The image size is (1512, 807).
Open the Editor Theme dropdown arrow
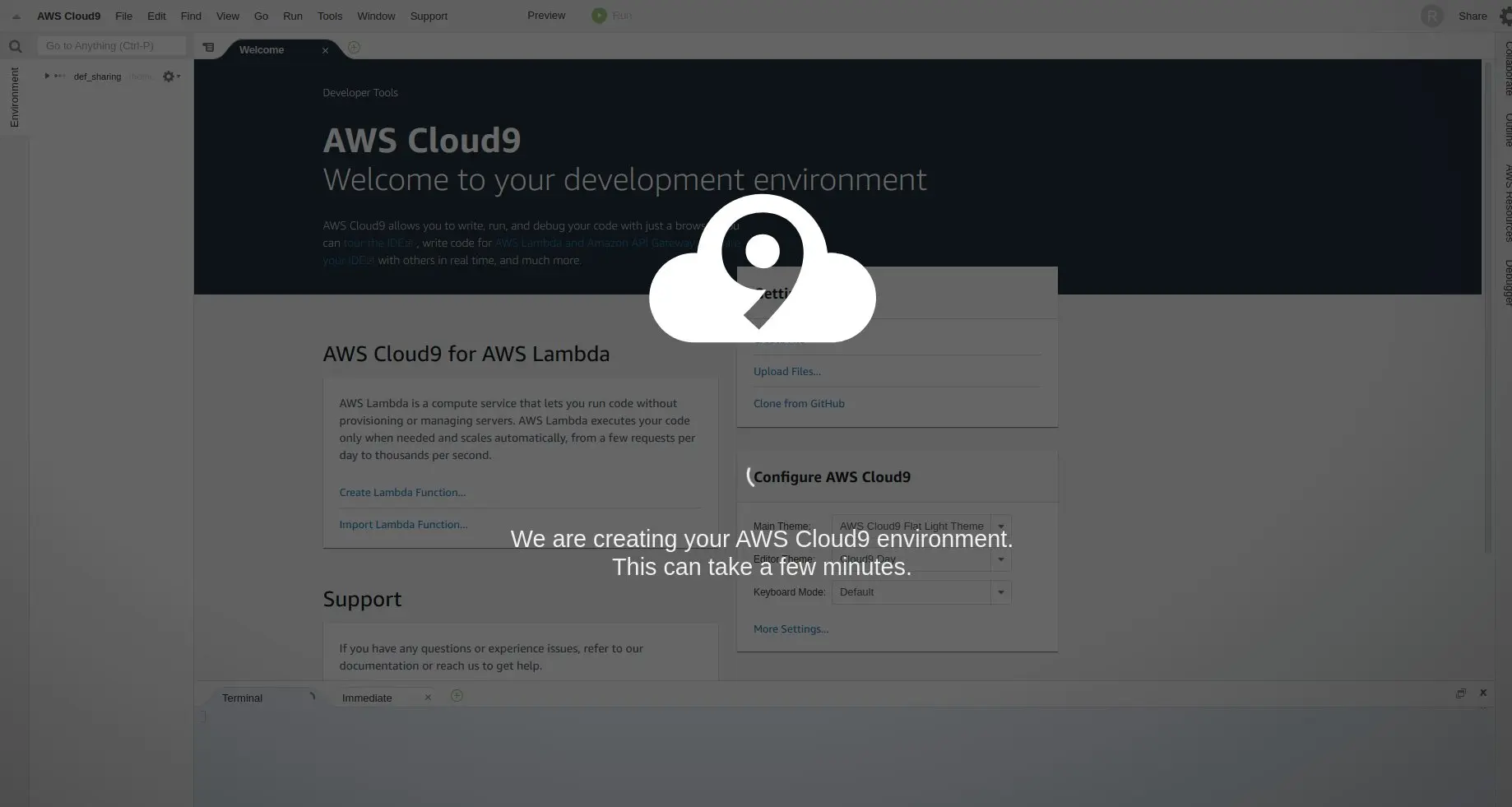click(1001, 559)
